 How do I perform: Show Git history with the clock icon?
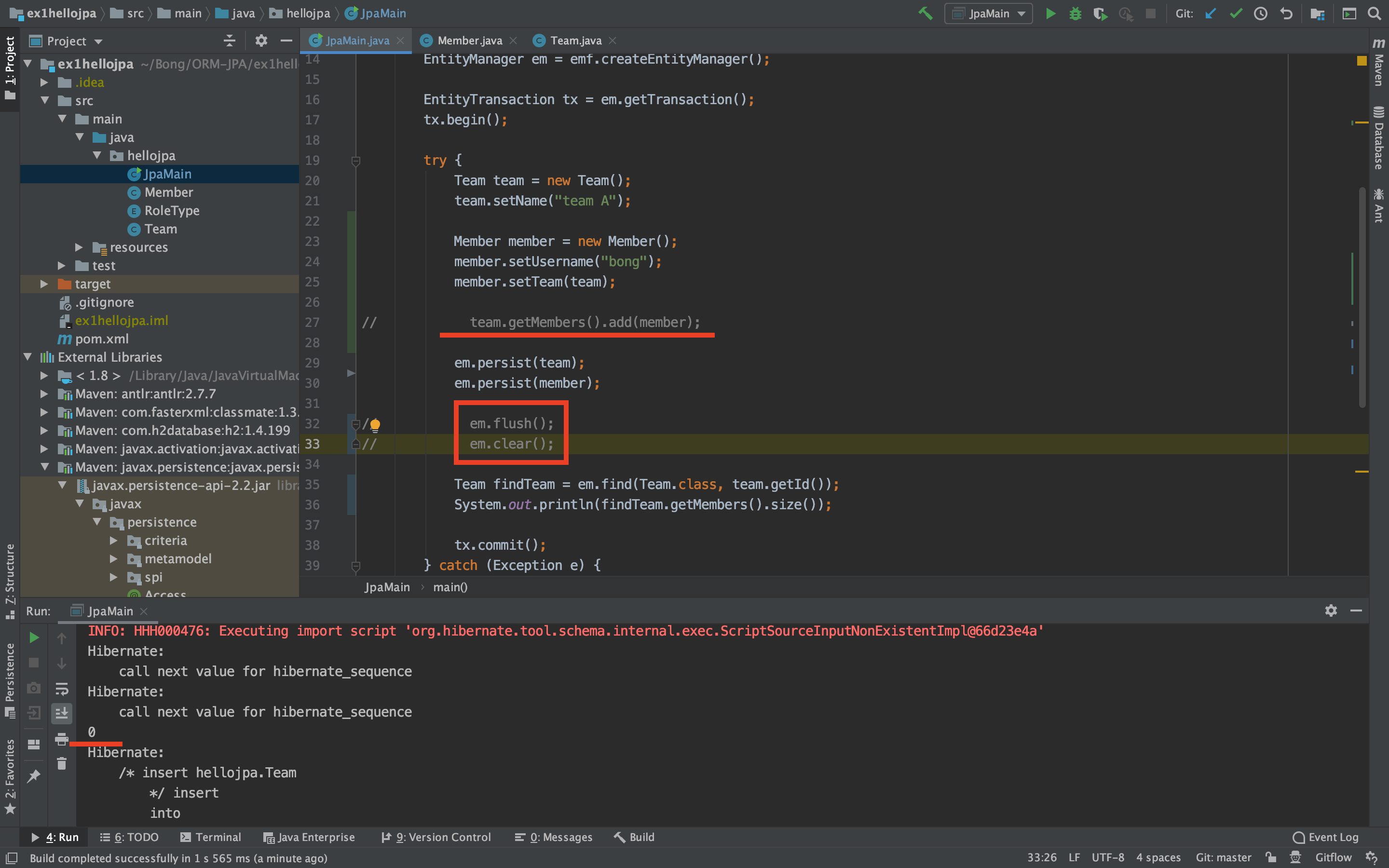pyautogui.click(x=1260, y=14)
